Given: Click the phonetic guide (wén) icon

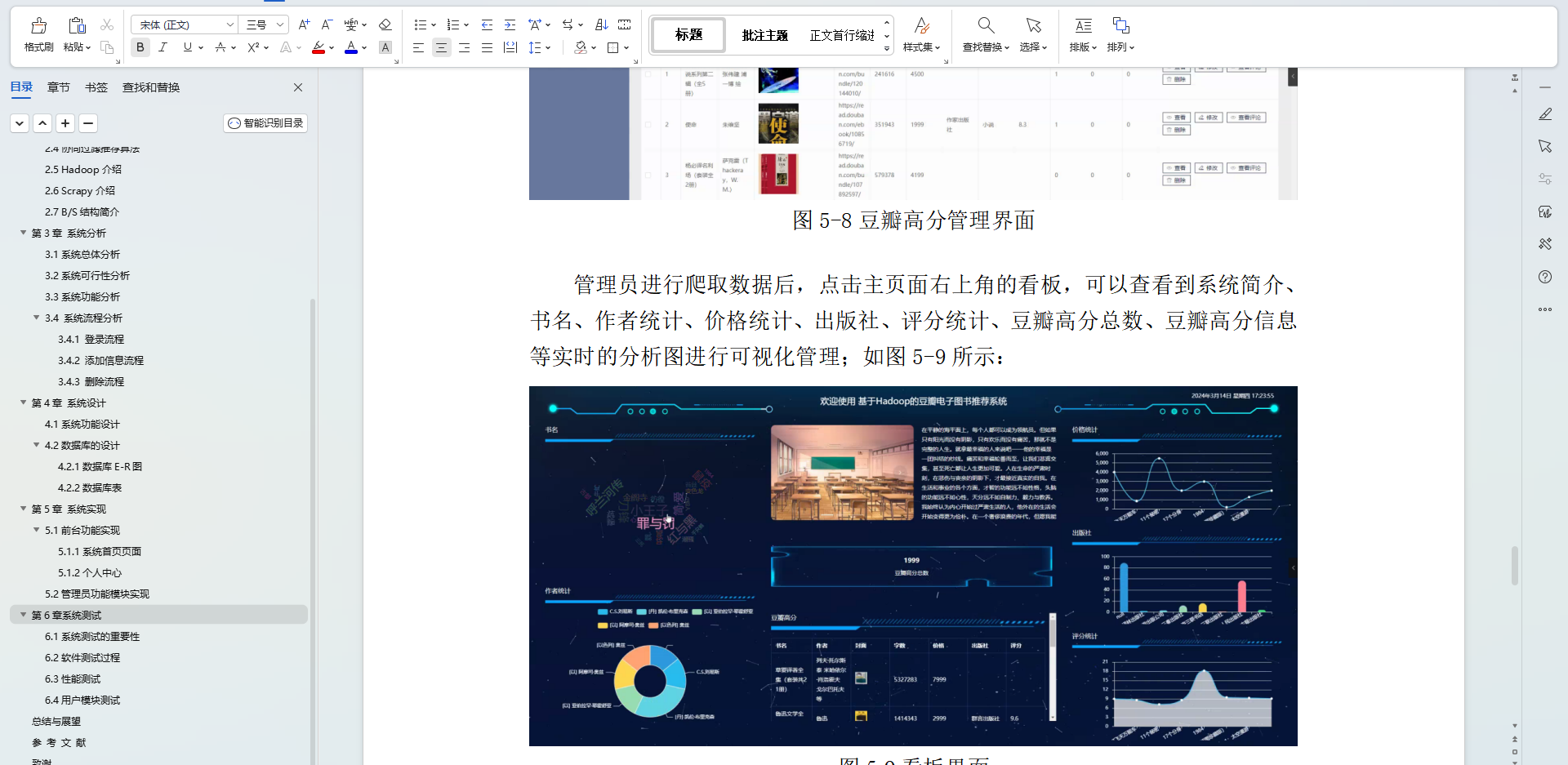Looking at the screenshot, I should (351, 25).
